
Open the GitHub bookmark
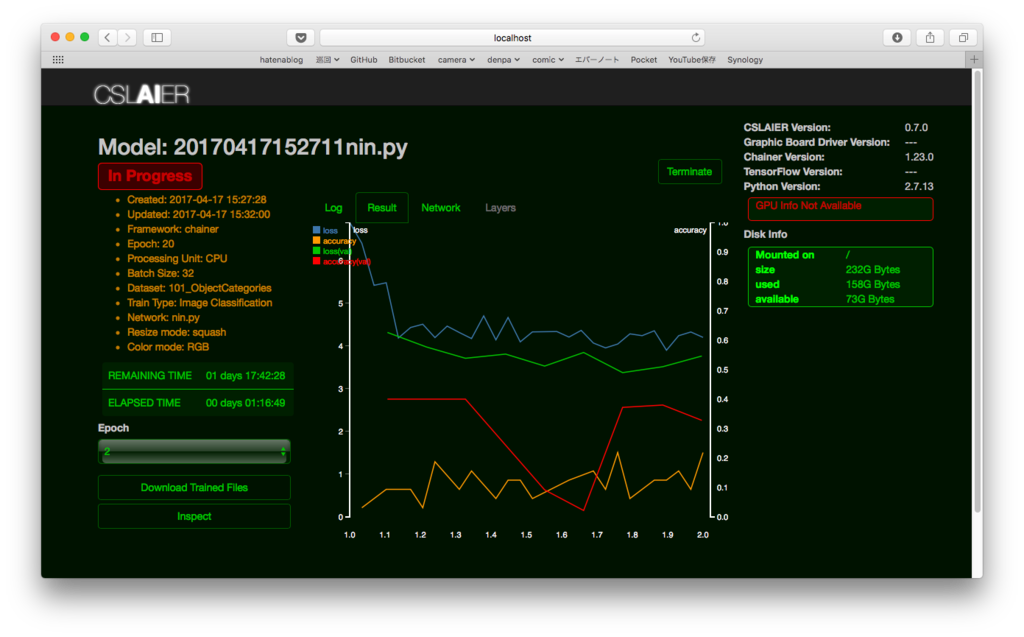[364, 59]
